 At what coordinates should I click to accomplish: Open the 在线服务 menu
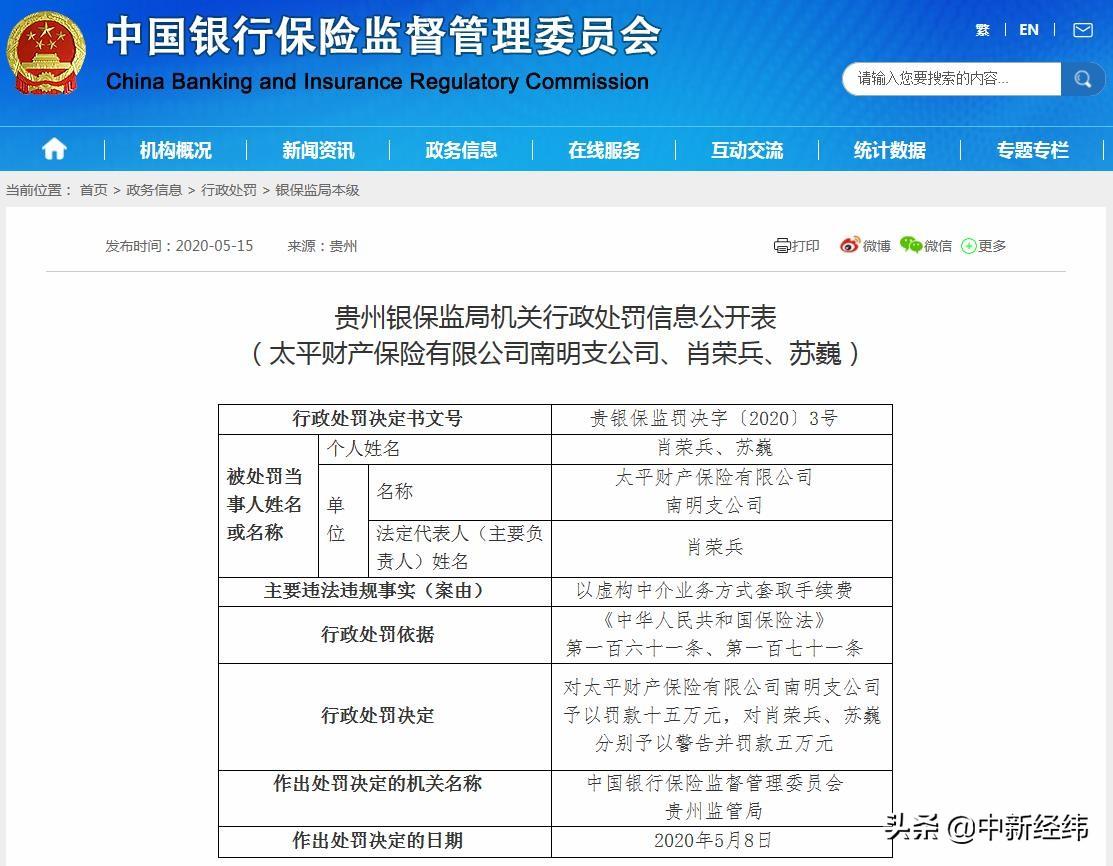click(x=604, y=150)
